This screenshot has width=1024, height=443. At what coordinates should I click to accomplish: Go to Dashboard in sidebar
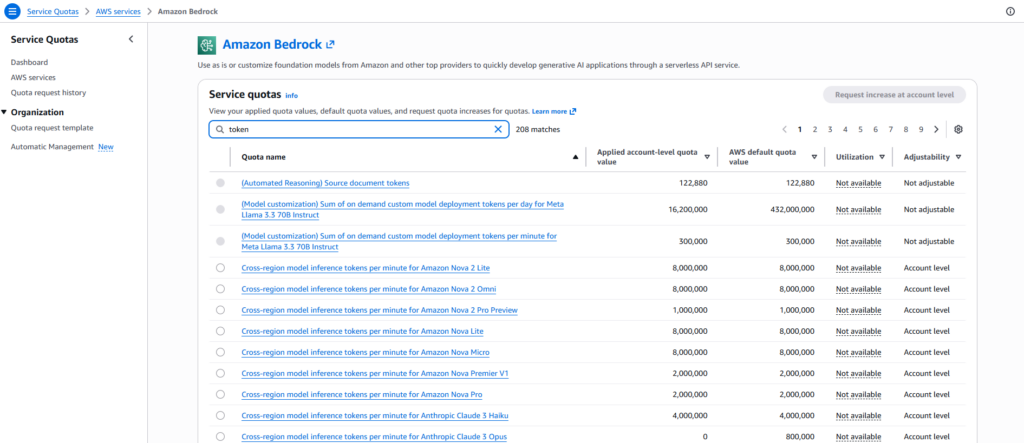pyautogui.click(x=29, y=62)
